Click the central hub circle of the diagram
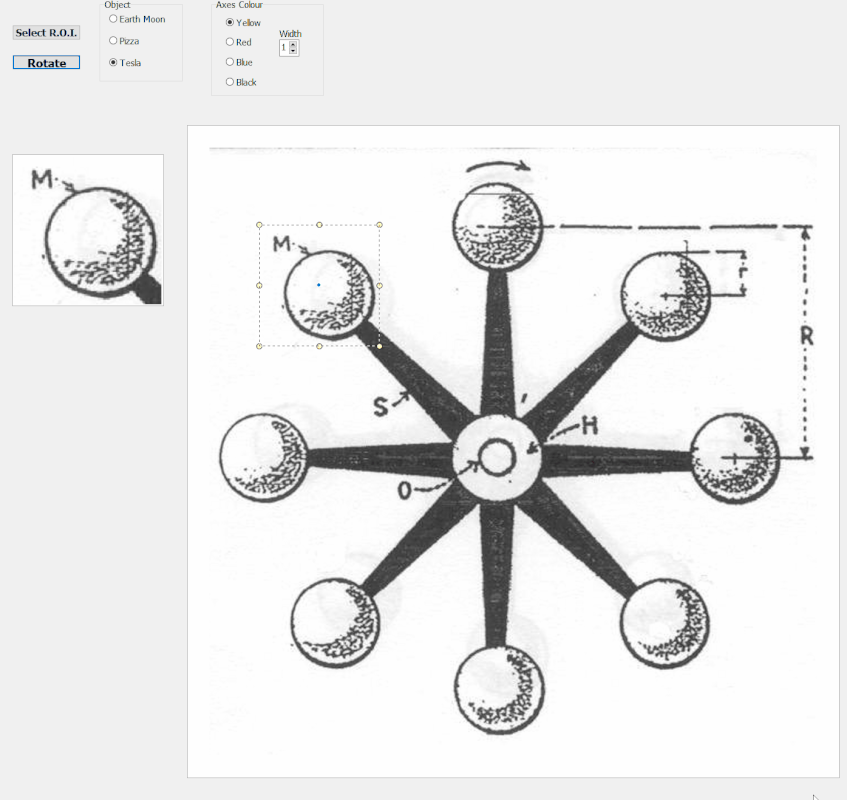Screen dimensions: 847x800 click(x=497, y=458)
